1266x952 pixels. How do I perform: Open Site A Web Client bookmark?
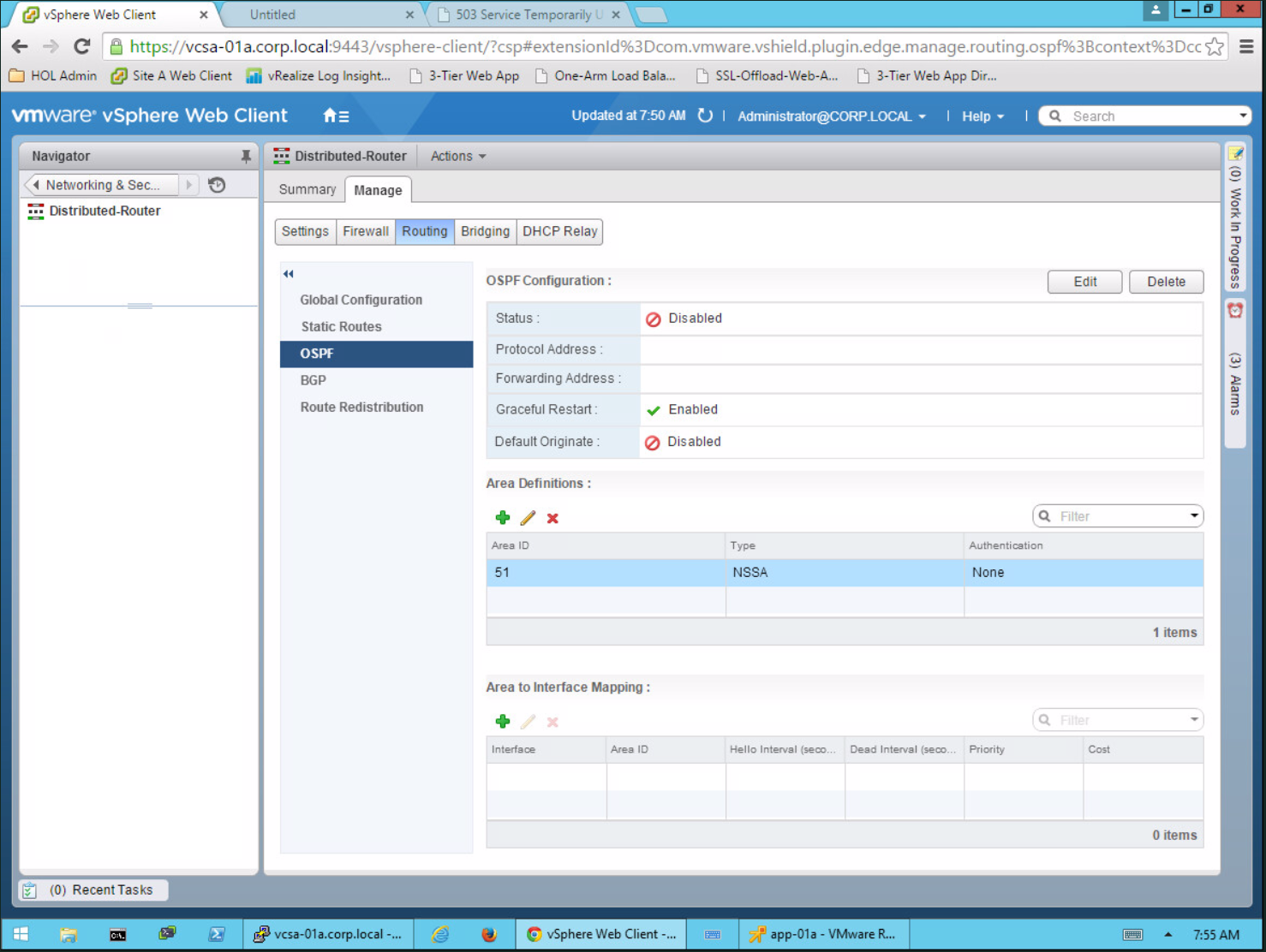click(x=172, y=75)
